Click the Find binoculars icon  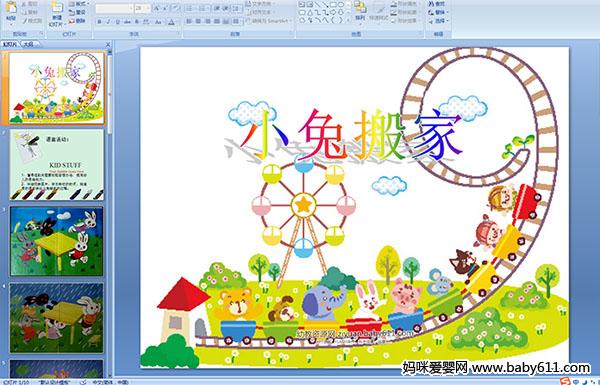(x=431, y=4)
